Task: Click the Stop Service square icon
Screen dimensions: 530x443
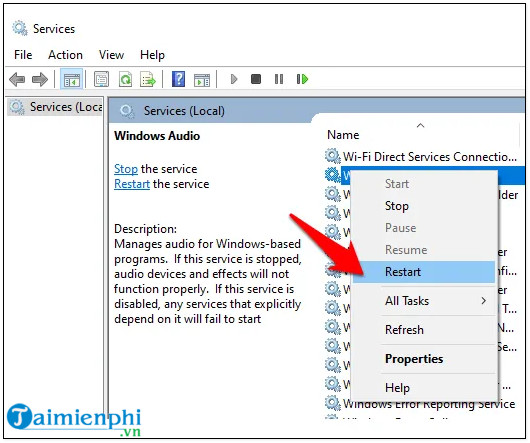Action: tap(256, 79)
